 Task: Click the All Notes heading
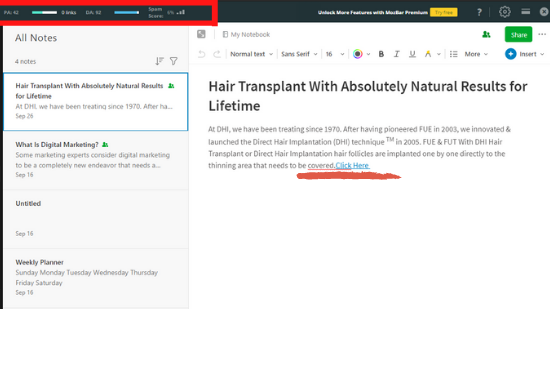(36, 38)
